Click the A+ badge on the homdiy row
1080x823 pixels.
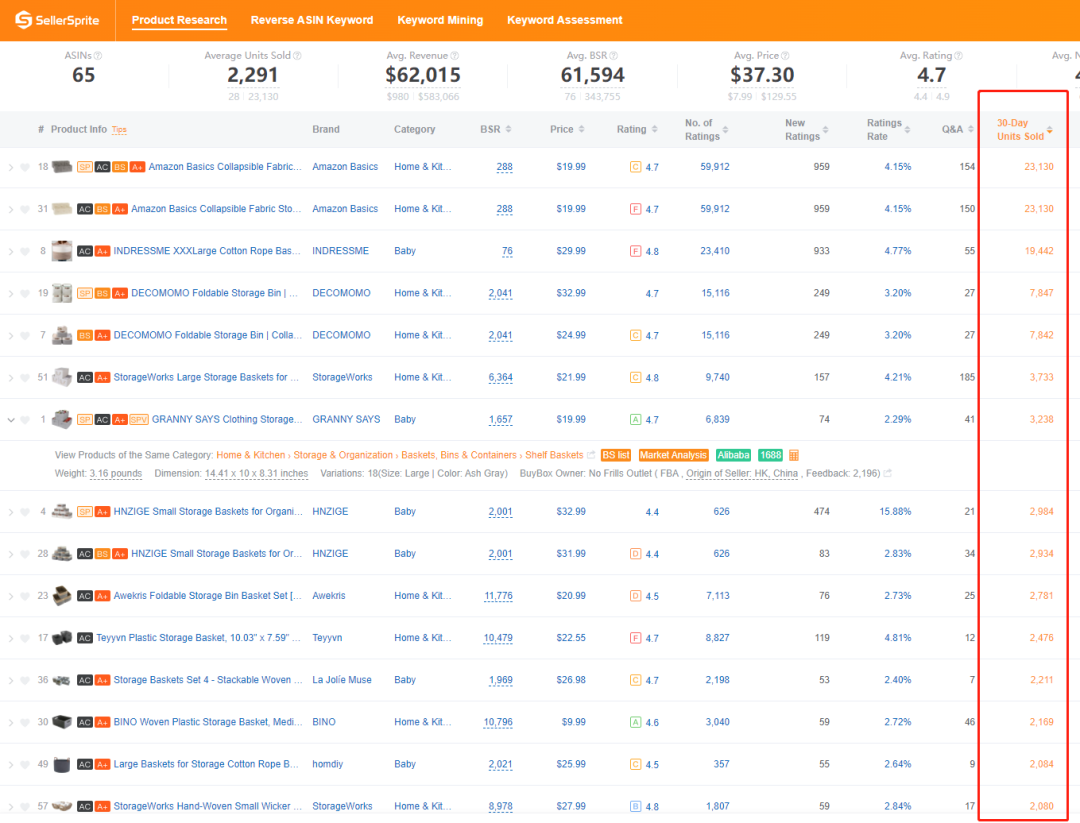coord(103,764)
